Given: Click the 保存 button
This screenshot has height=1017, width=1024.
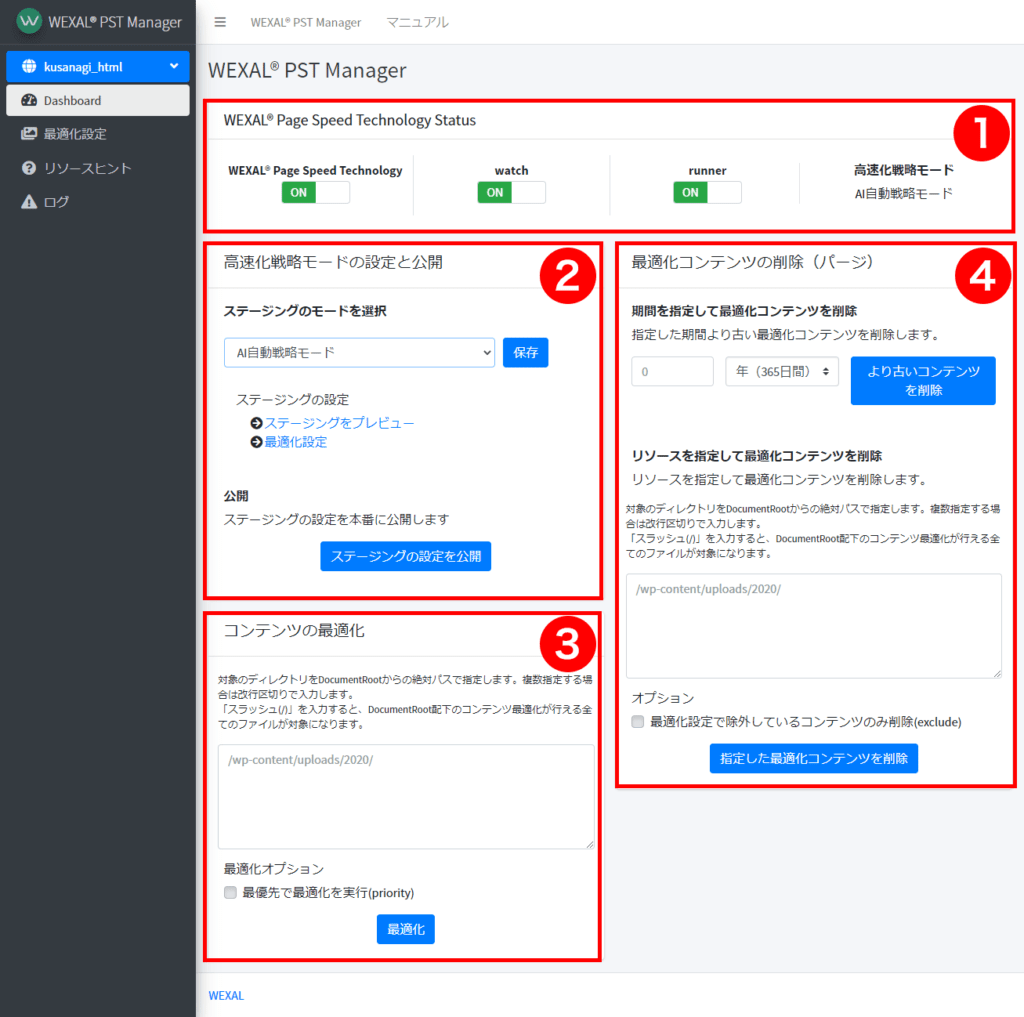Looking at the screenshot, I should [526, 353].
